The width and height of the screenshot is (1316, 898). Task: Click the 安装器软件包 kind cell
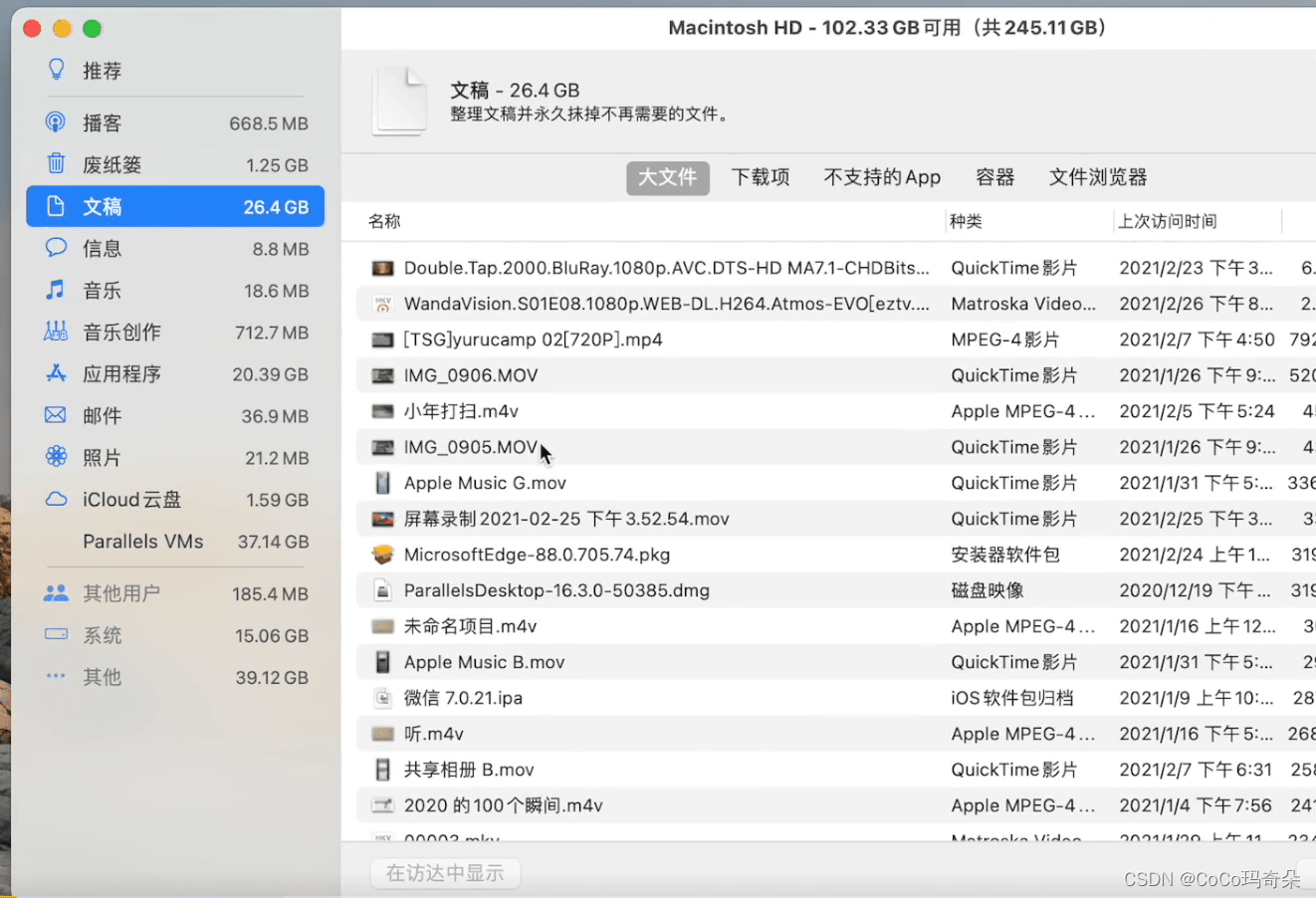(1005, 555)
